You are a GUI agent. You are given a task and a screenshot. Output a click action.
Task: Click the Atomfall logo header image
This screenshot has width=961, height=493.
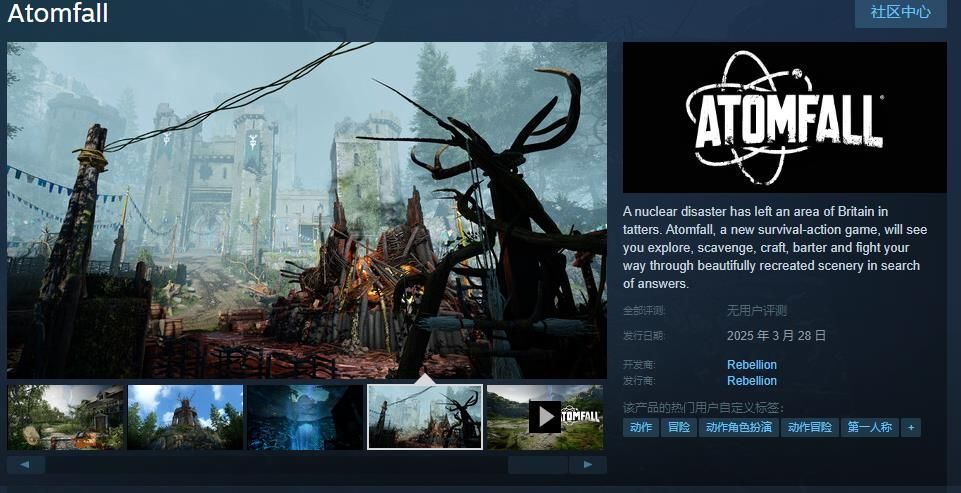tap(784, 117)
